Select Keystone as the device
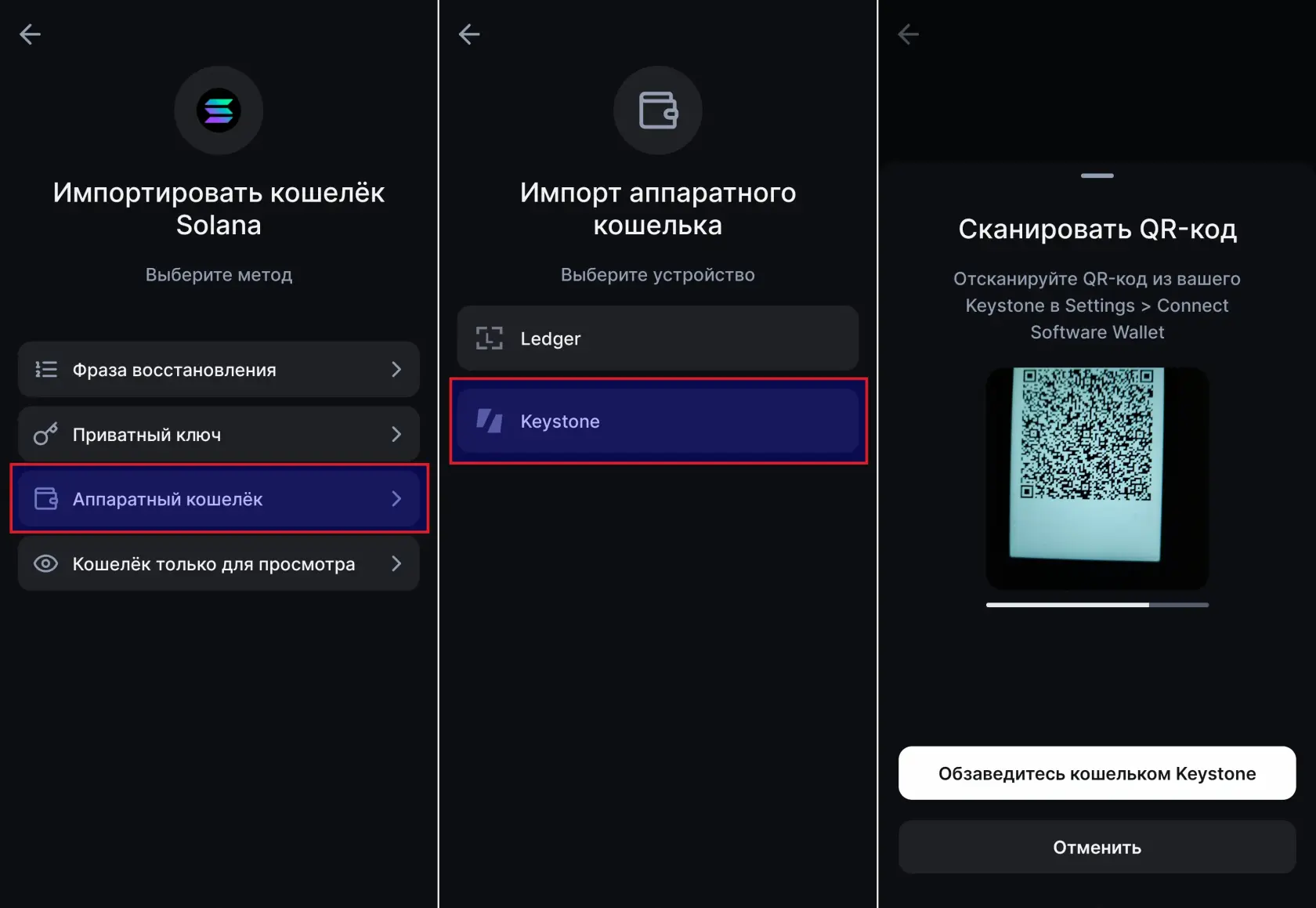The width and height of the screenshot is (1316, 908). [658, 421]
